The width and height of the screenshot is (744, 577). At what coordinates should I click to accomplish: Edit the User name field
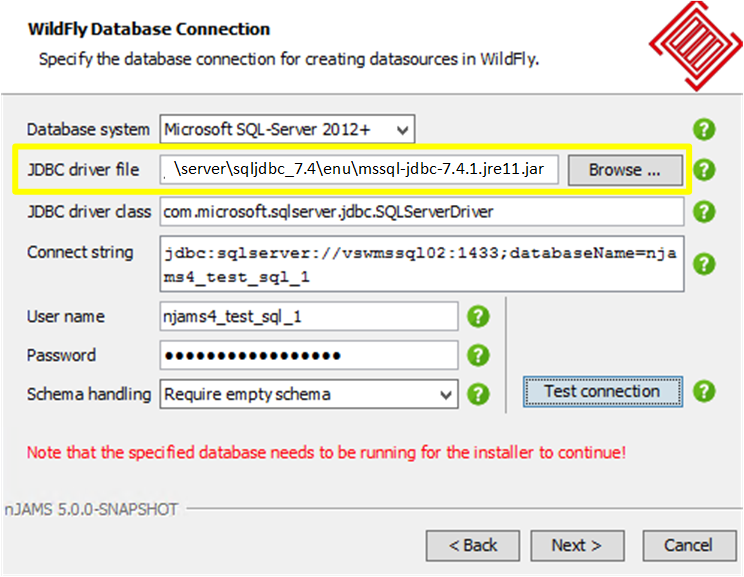pyautogui.click(x=309, y=316)
